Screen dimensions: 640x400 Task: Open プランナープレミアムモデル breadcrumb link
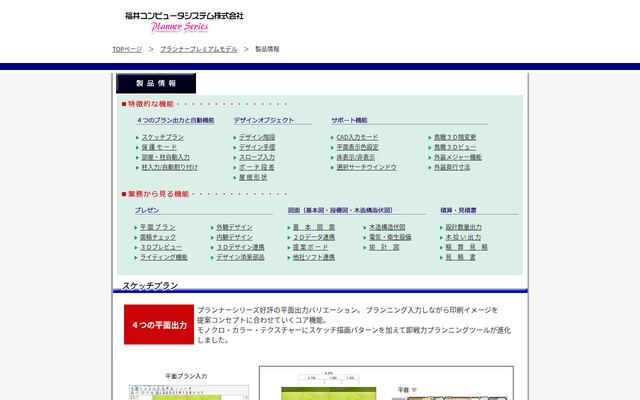pyautogui.click(x=198, y=49)
